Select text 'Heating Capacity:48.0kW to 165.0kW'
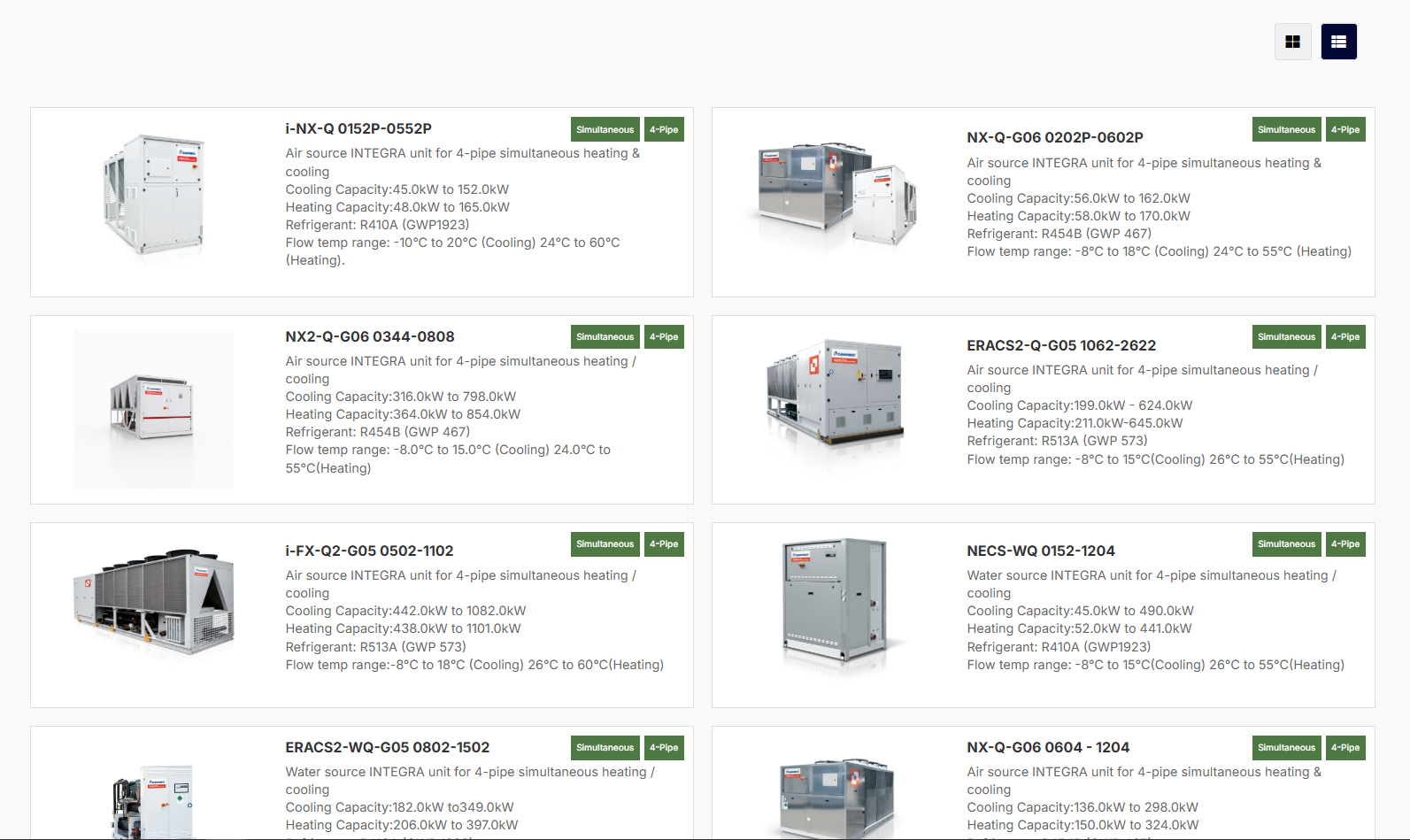This screenshot has width=1410, height=840. [x=397, y=207]
